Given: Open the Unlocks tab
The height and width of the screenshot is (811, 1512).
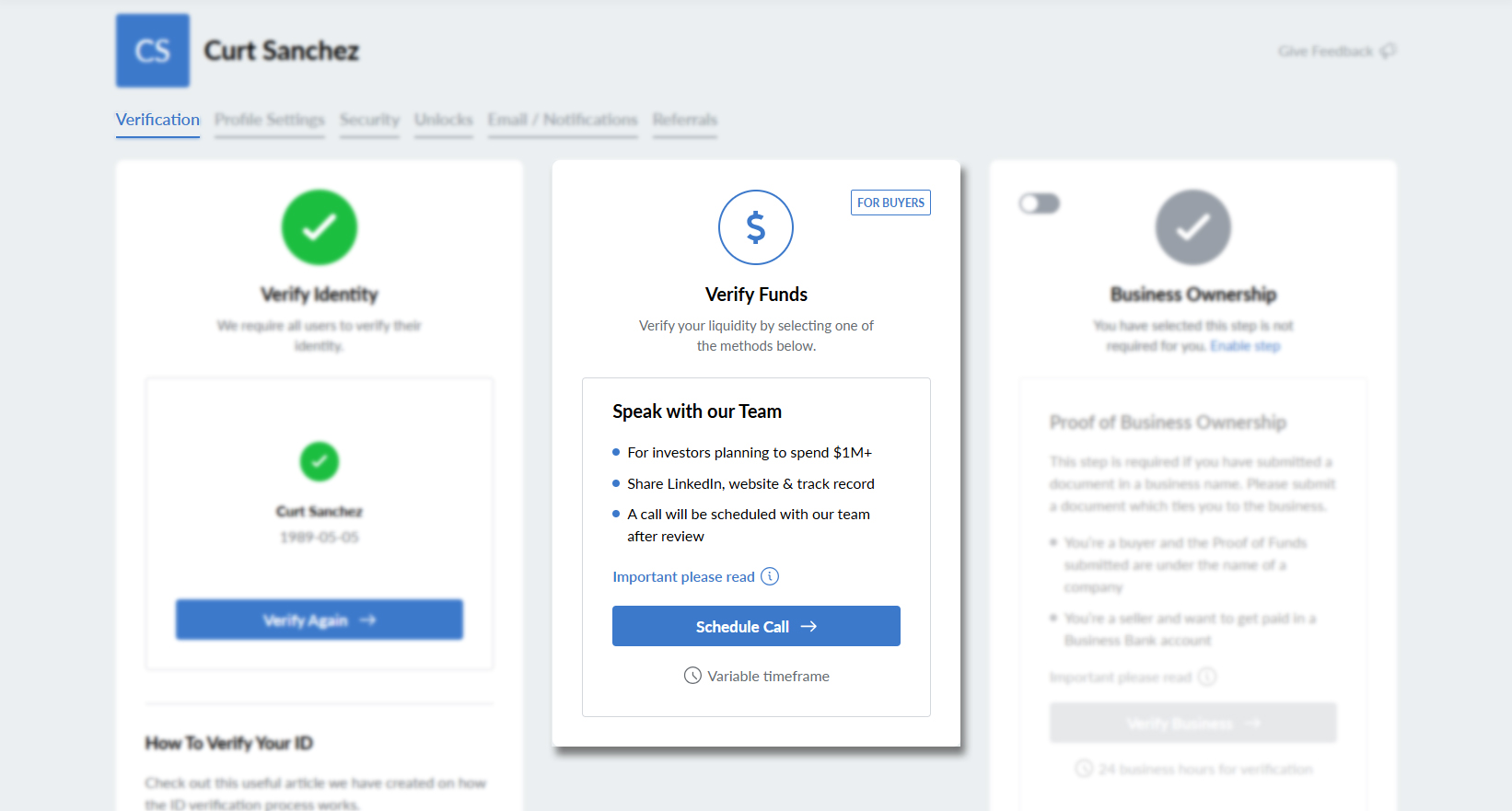Looking at the screenshot, I should click(x=444, y=120).
